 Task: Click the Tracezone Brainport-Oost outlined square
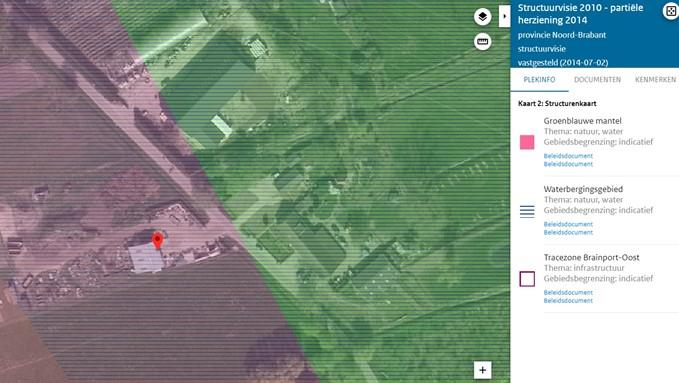point(527,279)
